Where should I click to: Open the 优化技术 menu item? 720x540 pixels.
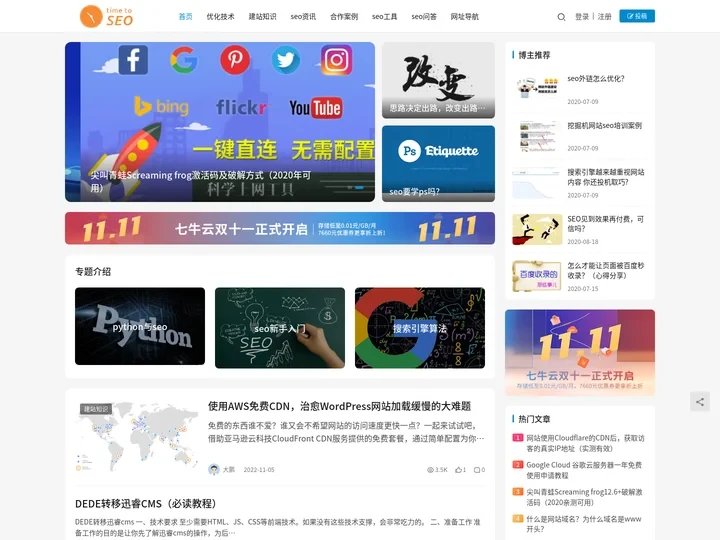(x=220, y=17)
